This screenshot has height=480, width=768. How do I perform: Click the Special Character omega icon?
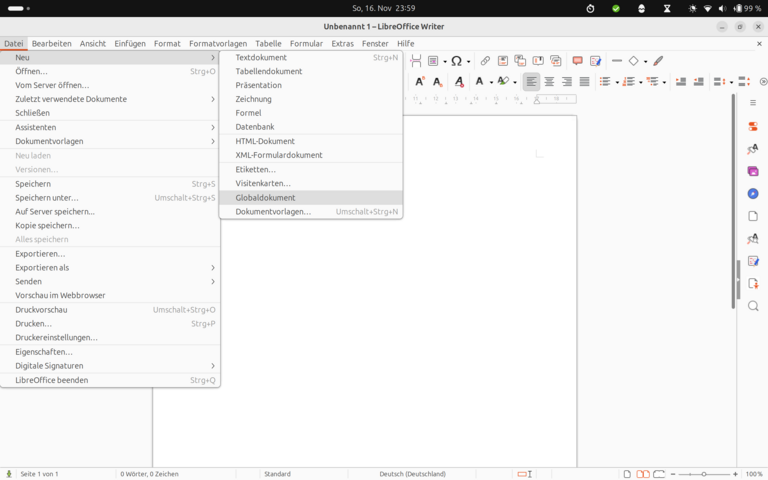(x=456, y=61)
